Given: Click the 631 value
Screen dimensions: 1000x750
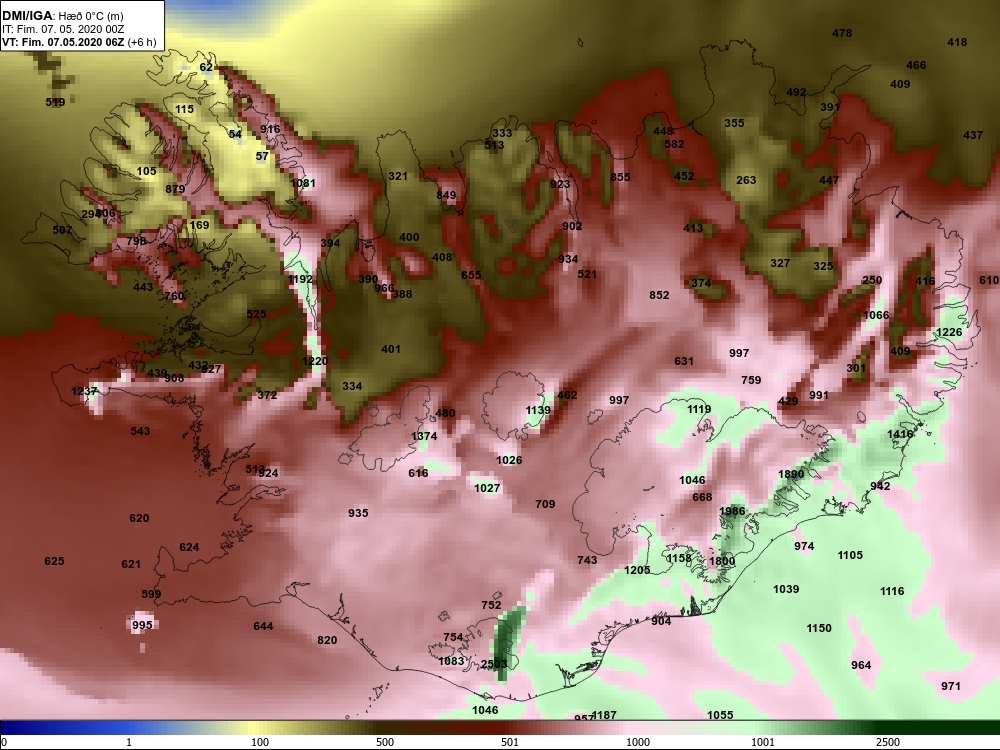Looking at the screenshot, I should click(x=684, y=361).
